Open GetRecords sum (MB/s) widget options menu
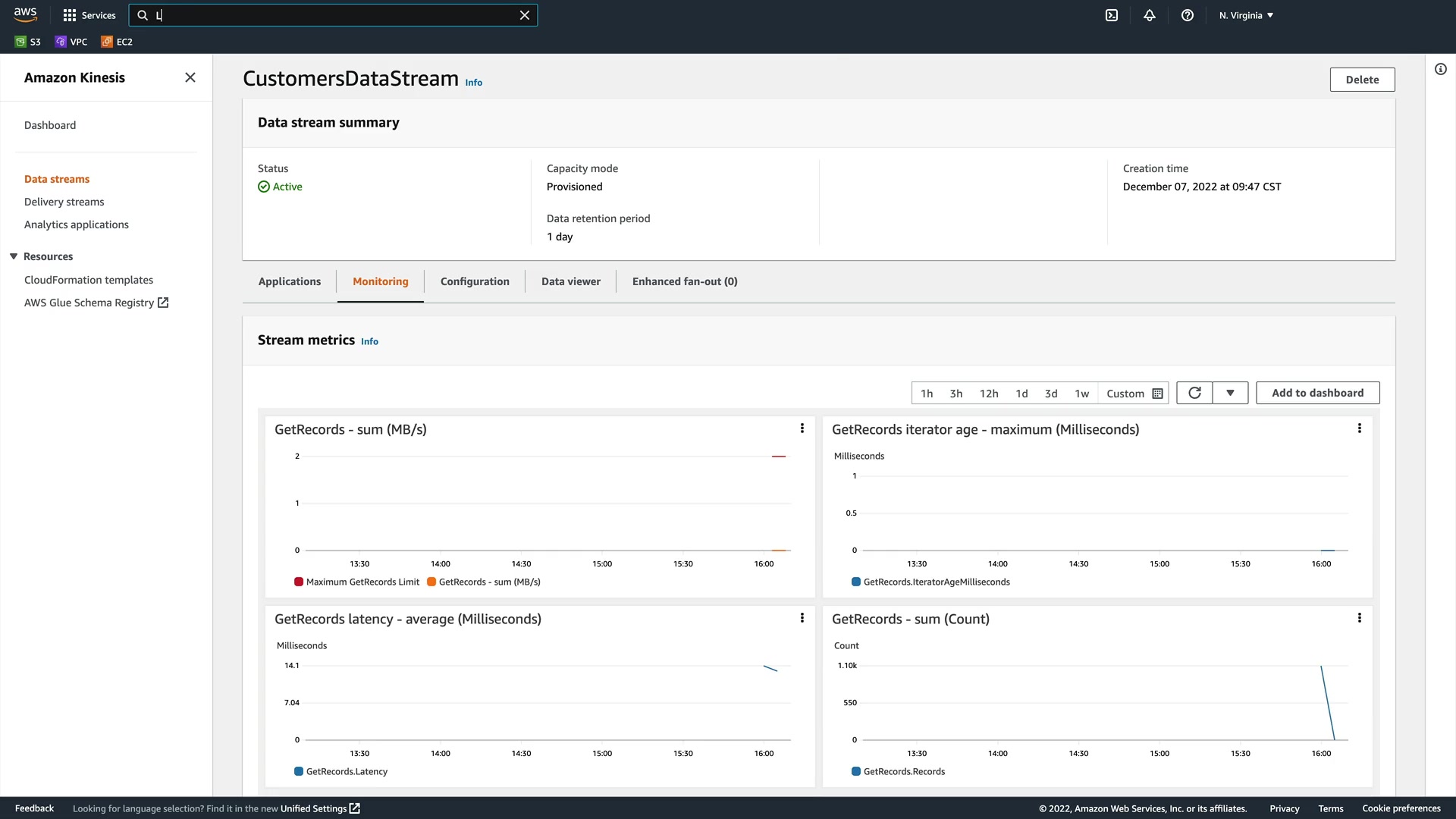This screenshot has height=819, width=1456. tap(802, 428)
